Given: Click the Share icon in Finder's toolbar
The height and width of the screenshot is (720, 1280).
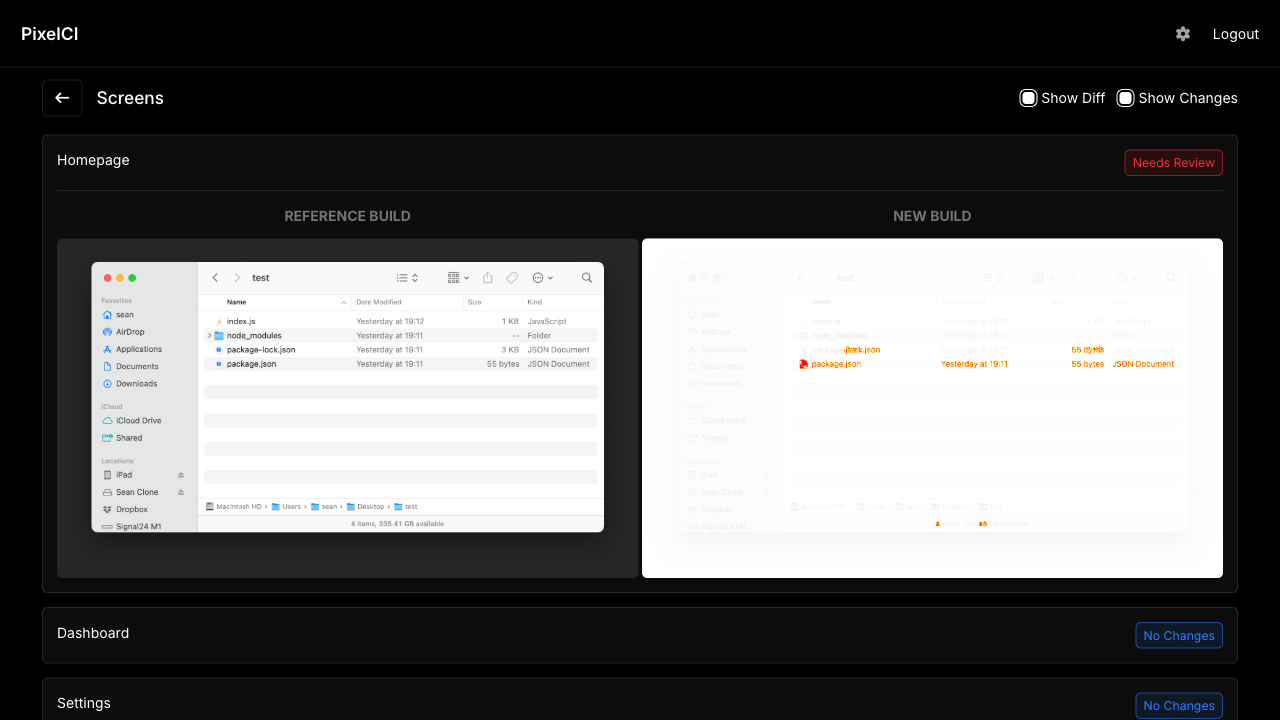Looking at the screenshot, I should point(487,277).
